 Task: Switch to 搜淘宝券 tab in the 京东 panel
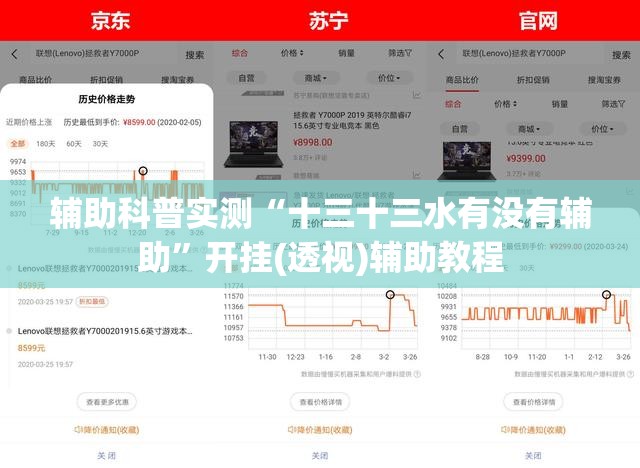click(x=177, y=80)
